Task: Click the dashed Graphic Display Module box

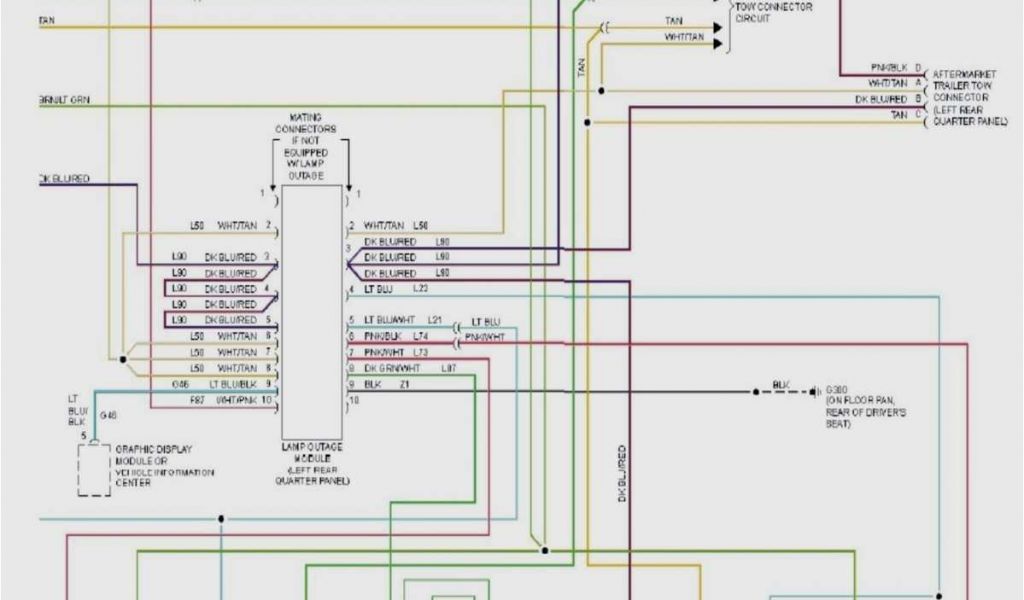Action: (x=94, y=469)
